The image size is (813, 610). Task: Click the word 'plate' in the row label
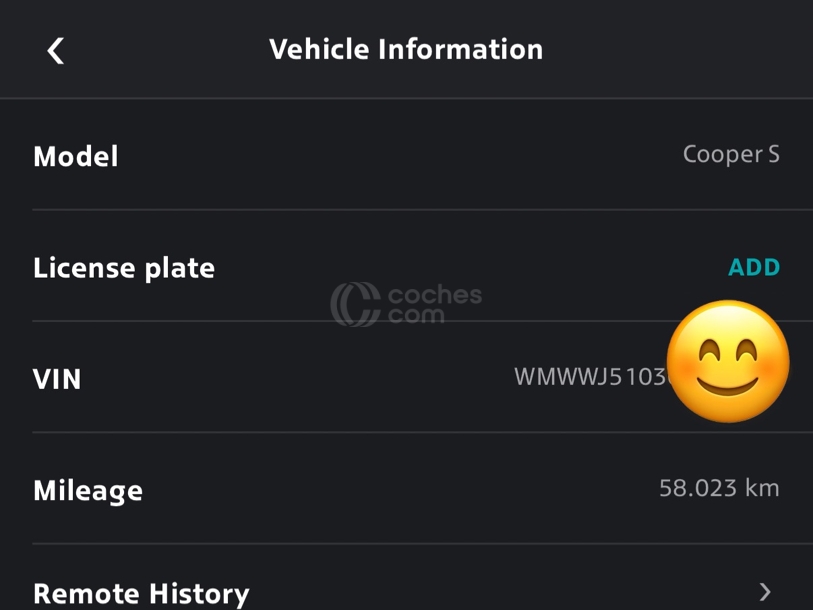(175, 268)
